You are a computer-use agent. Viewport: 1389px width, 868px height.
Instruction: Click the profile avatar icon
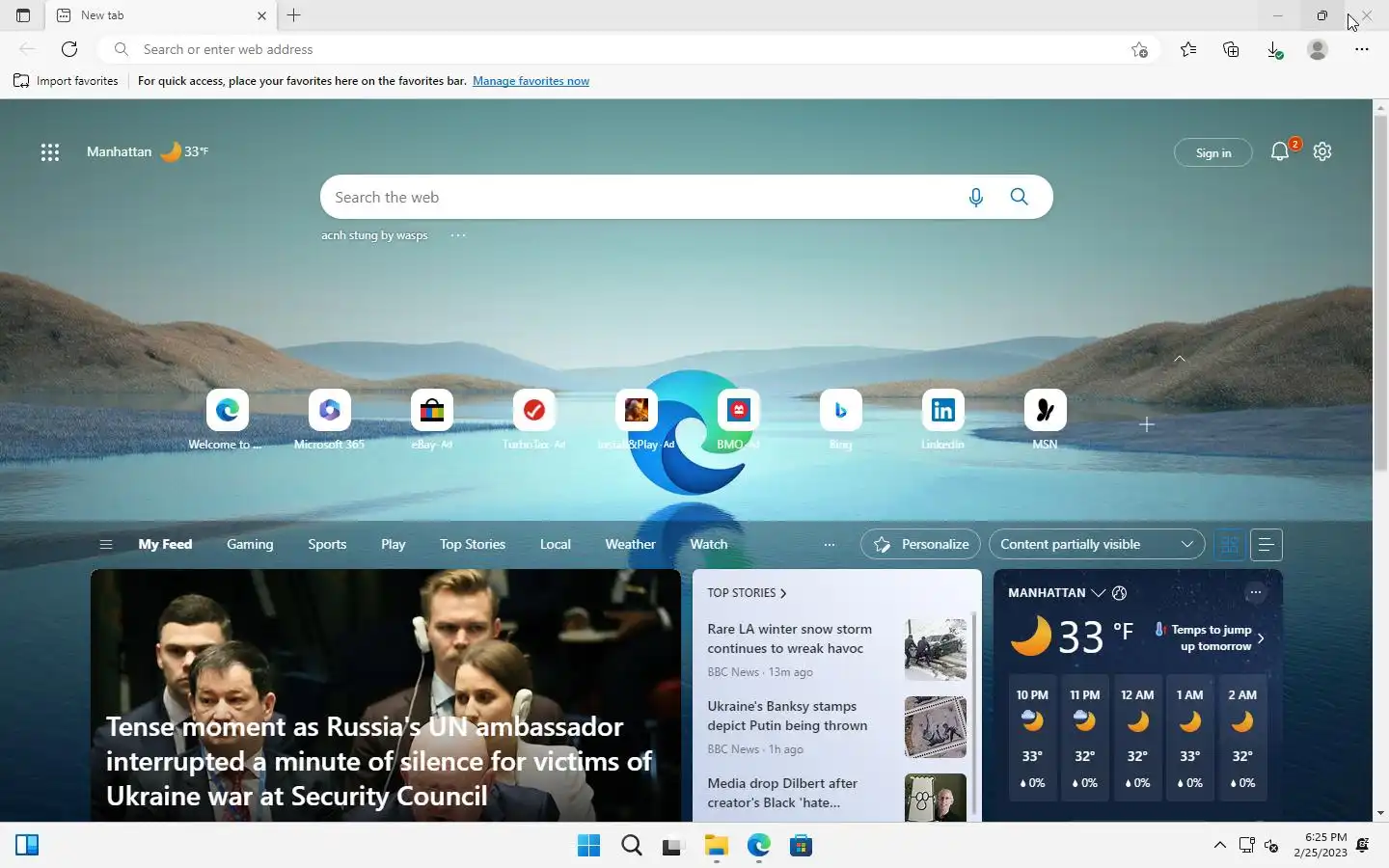point(1318,49)
